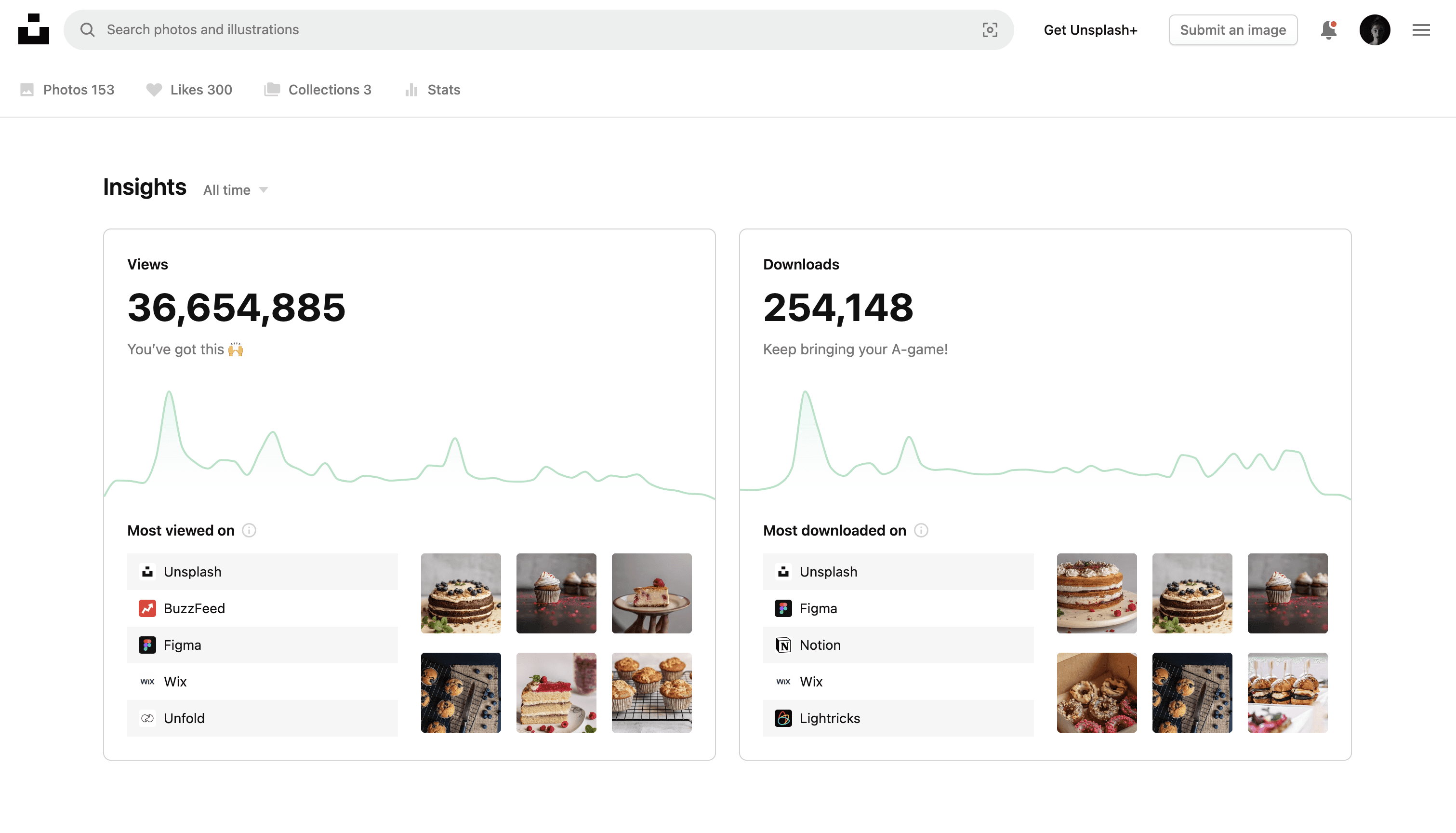Click the info icon beside Most viewed on
Image resolution: width=1456 pixels, height=833 pixels.
point(249,530)
